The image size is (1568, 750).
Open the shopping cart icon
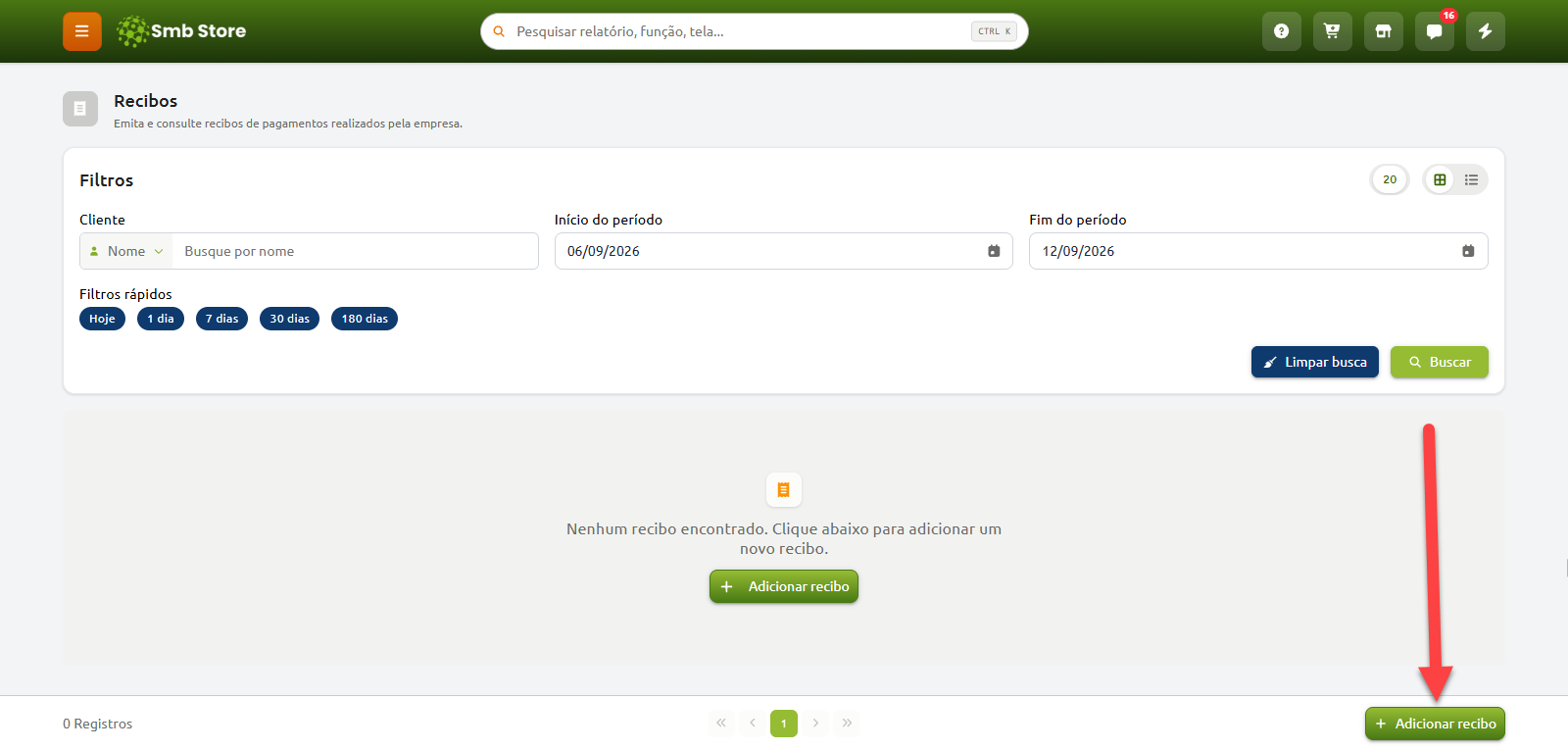pos(1332,31)
